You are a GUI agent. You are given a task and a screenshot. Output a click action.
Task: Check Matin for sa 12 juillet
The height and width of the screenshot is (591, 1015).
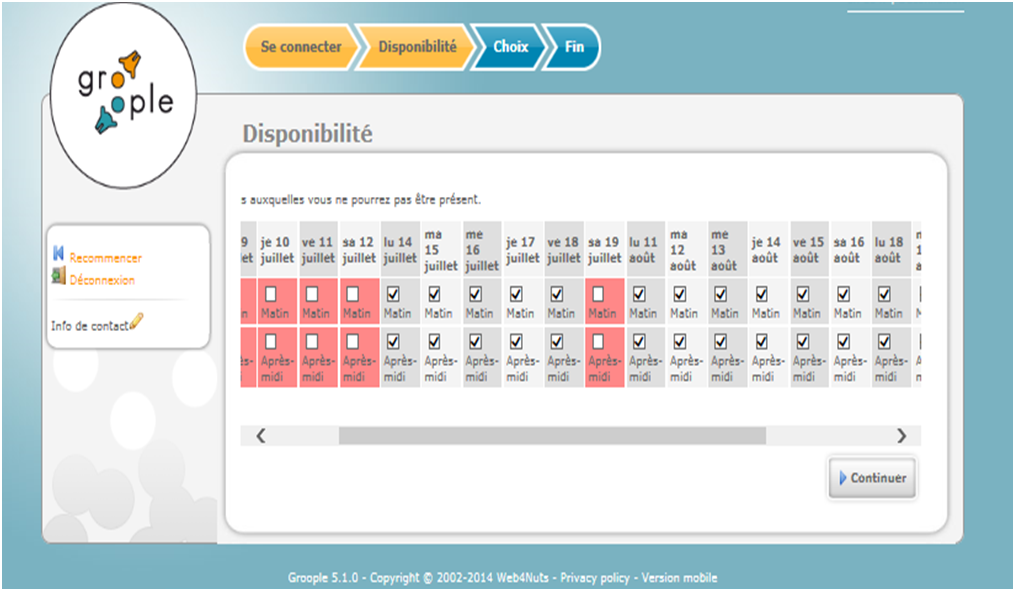coord(352,294)
